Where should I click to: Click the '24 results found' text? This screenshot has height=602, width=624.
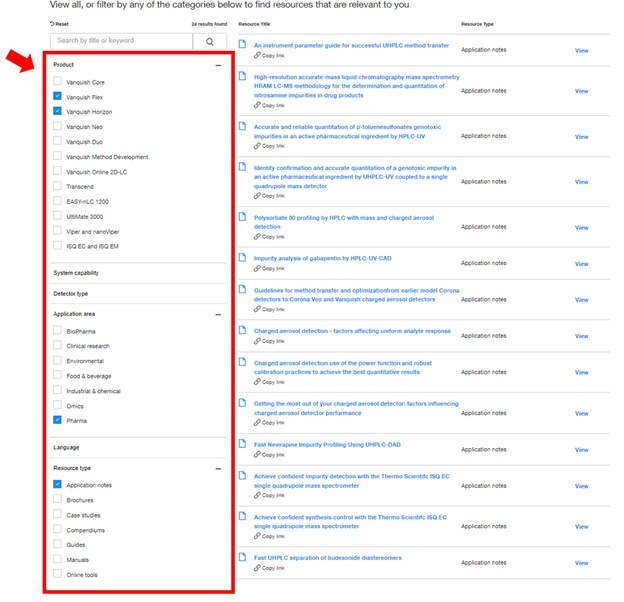click(209, 24)
